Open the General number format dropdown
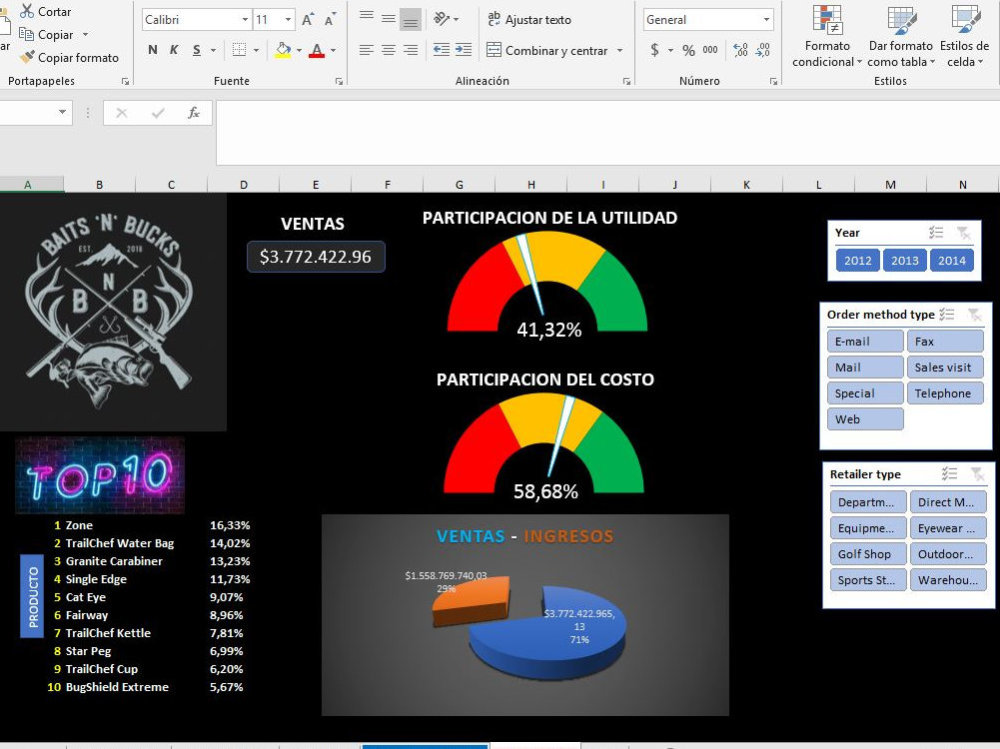1000x749 pixels. coord(767,20)
